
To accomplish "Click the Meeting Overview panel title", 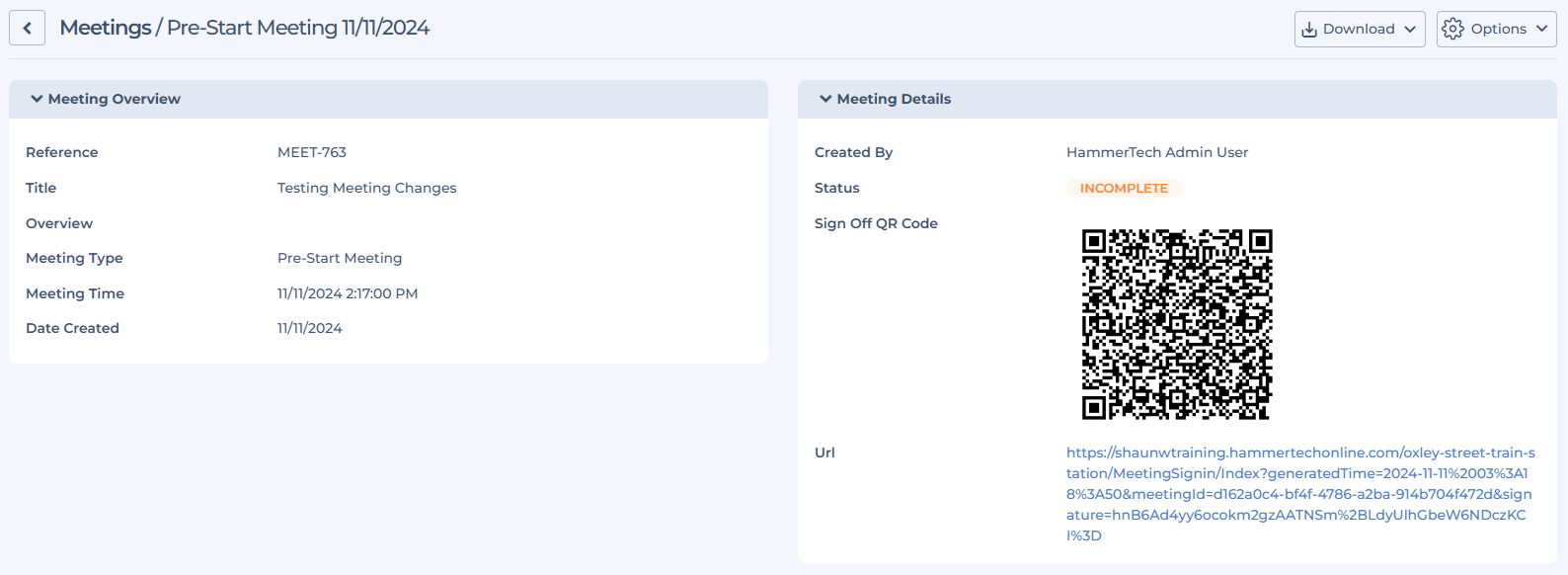I will pyautogui.click(x=115, y=99).
